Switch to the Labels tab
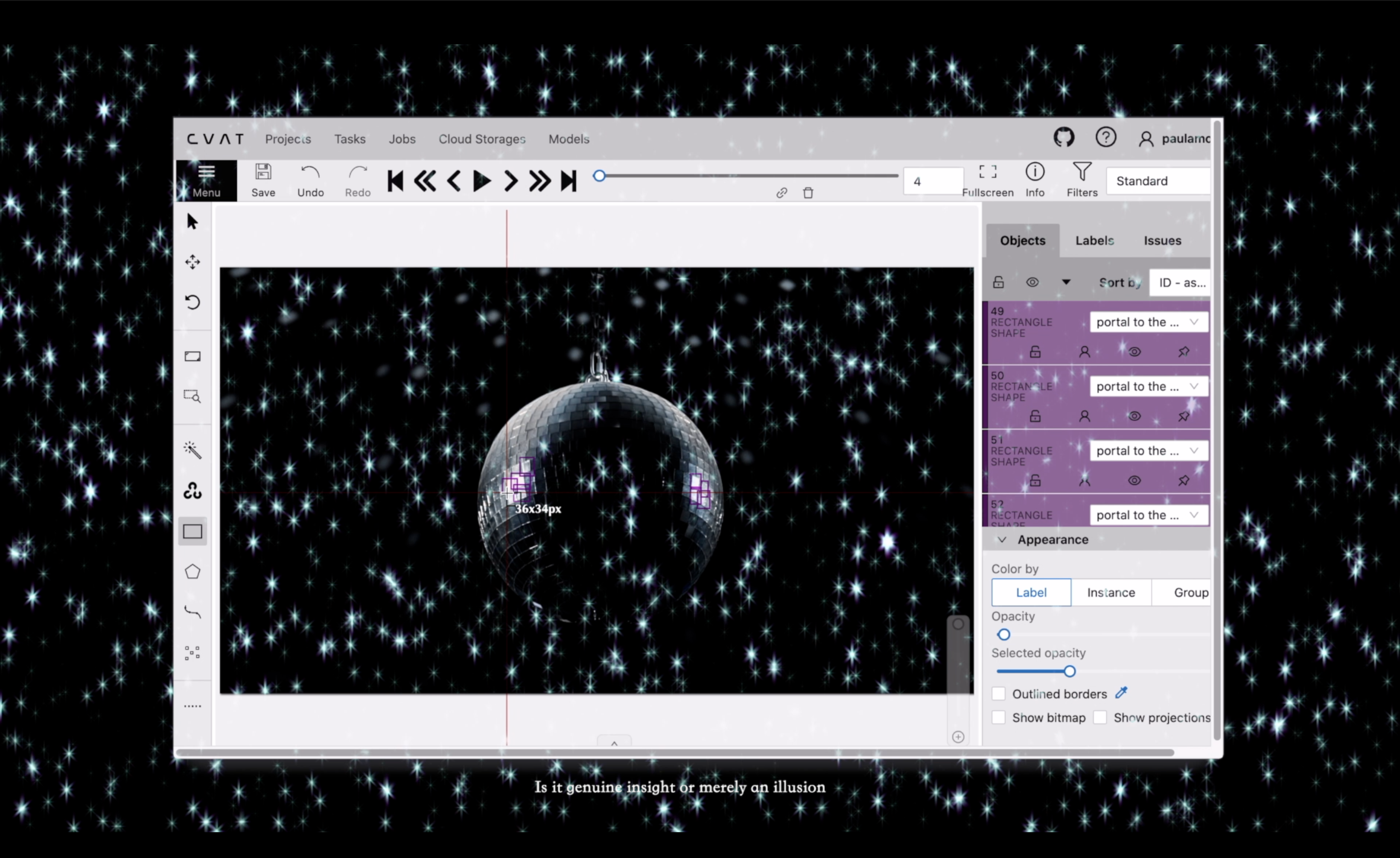Screen dimensions: 1400x858 coord(1094,240)
